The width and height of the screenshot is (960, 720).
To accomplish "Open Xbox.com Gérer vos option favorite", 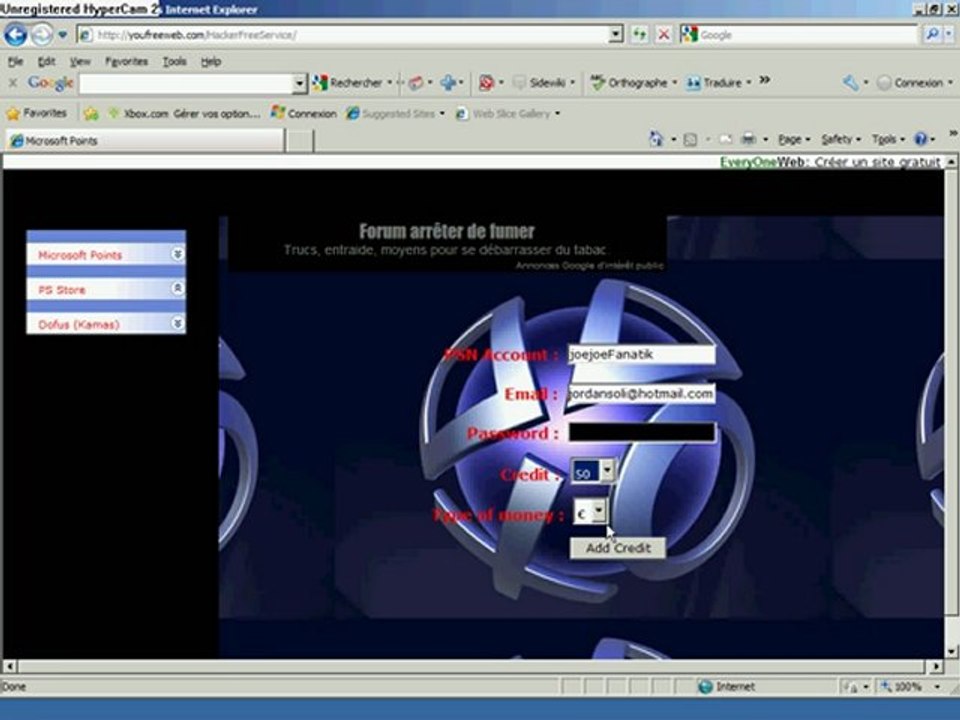I will click(x=184, y=114).
